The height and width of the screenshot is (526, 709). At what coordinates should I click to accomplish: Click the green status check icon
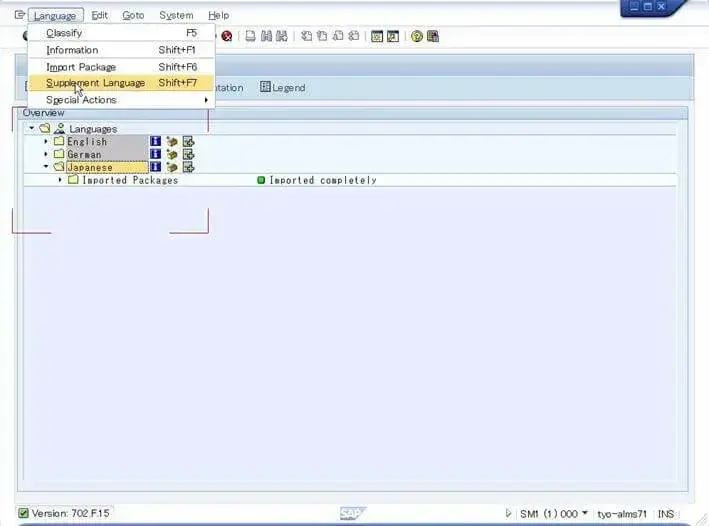pos(23,513)
